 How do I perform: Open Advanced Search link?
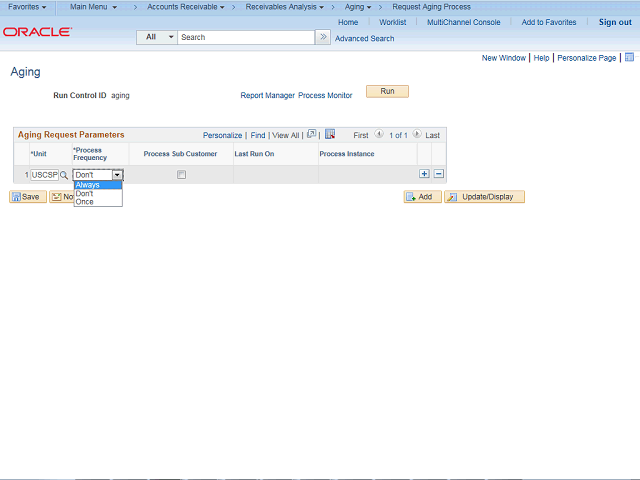pos(364,38)
